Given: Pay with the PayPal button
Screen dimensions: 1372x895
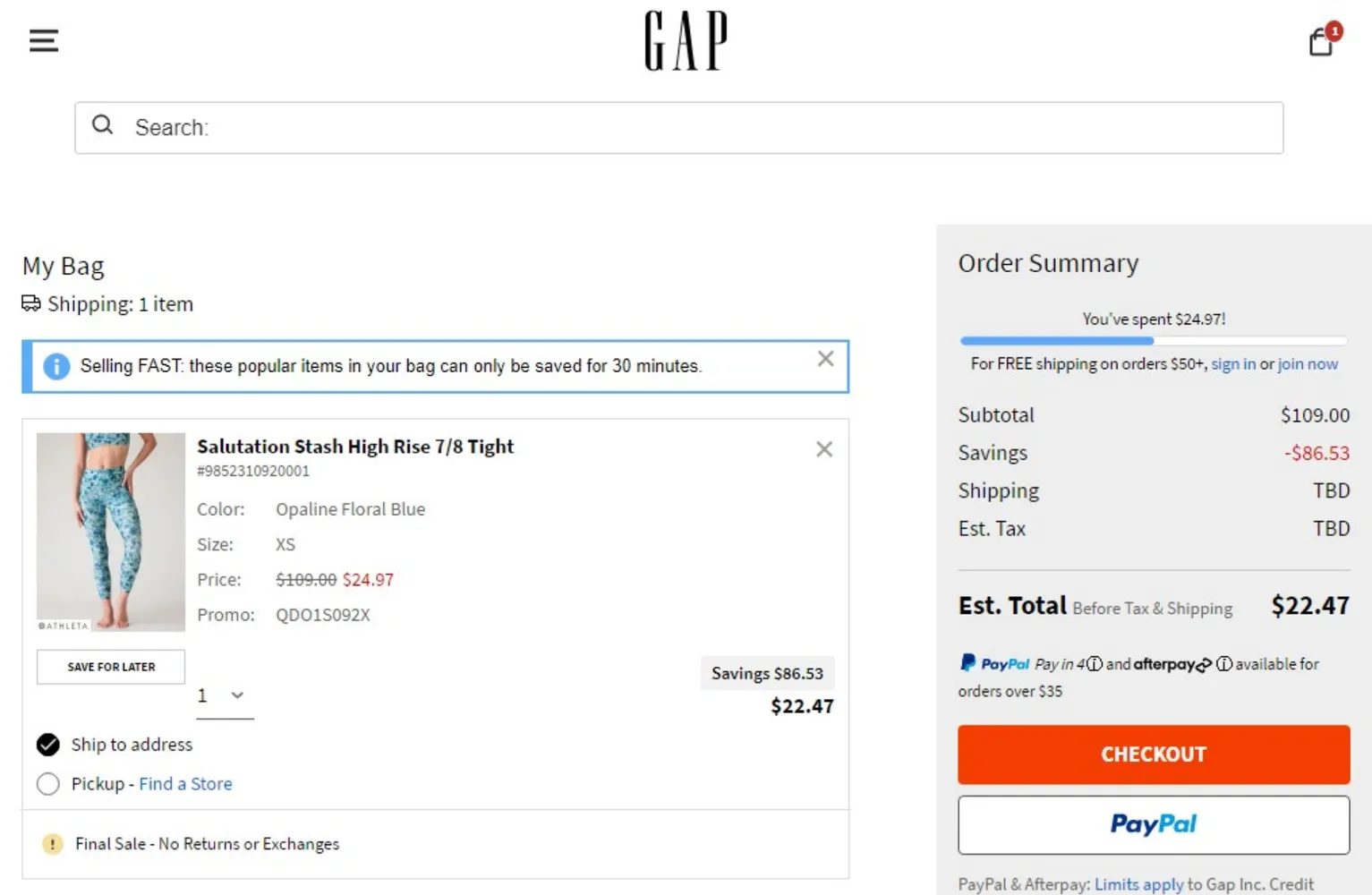Looking at the screenshot, I should pyautogui.click(x=1153, y=825).
